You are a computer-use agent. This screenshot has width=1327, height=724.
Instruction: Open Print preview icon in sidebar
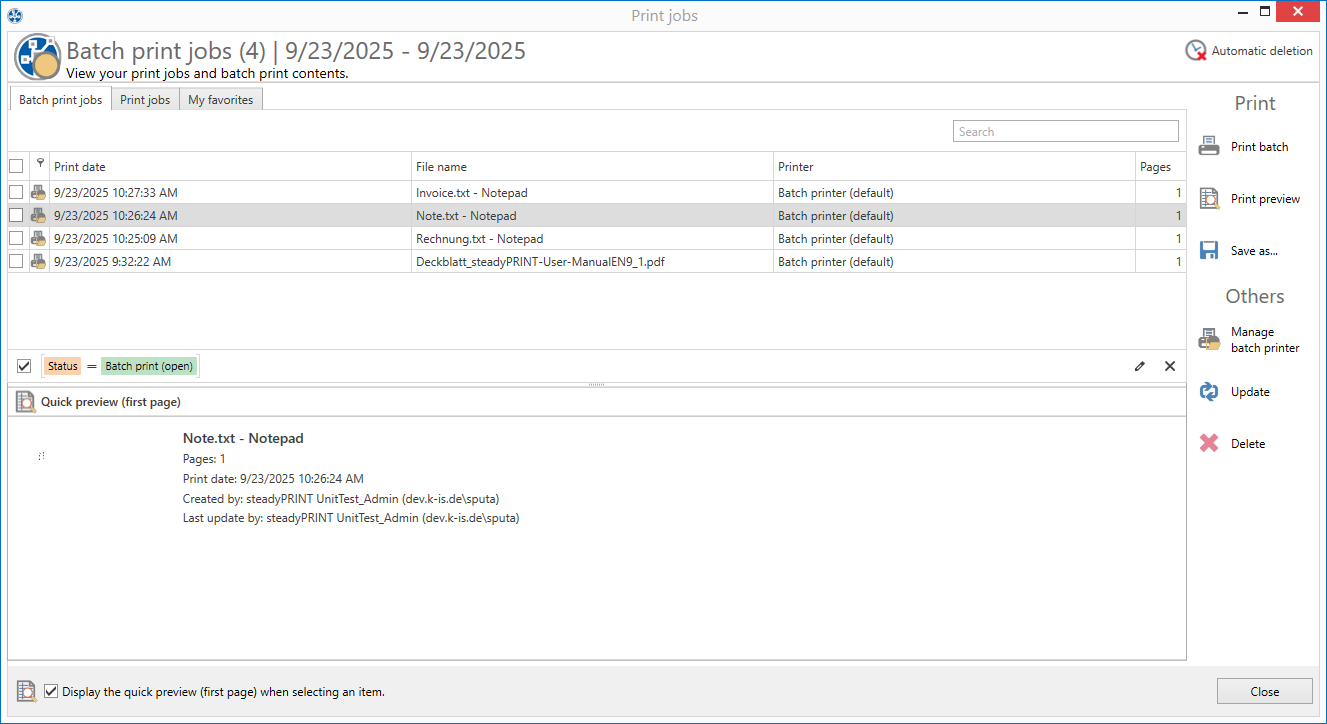[1209, 198]
